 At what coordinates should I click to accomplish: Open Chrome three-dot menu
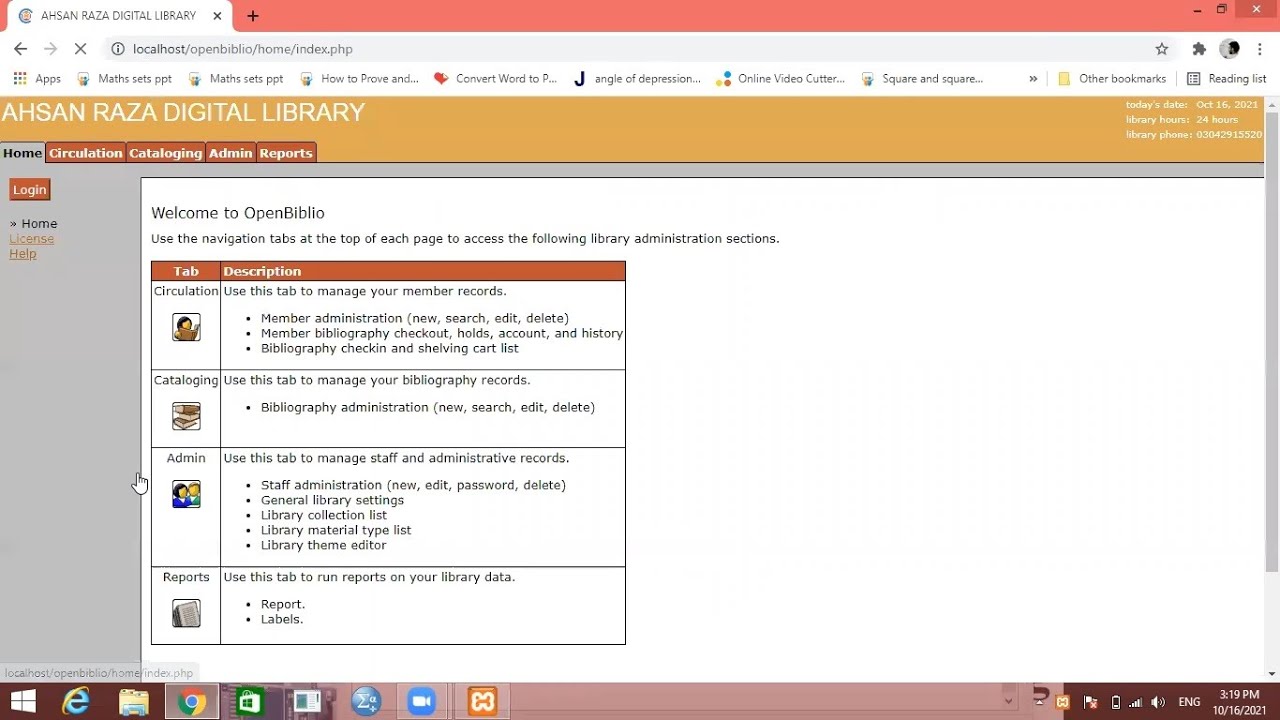1261,49
